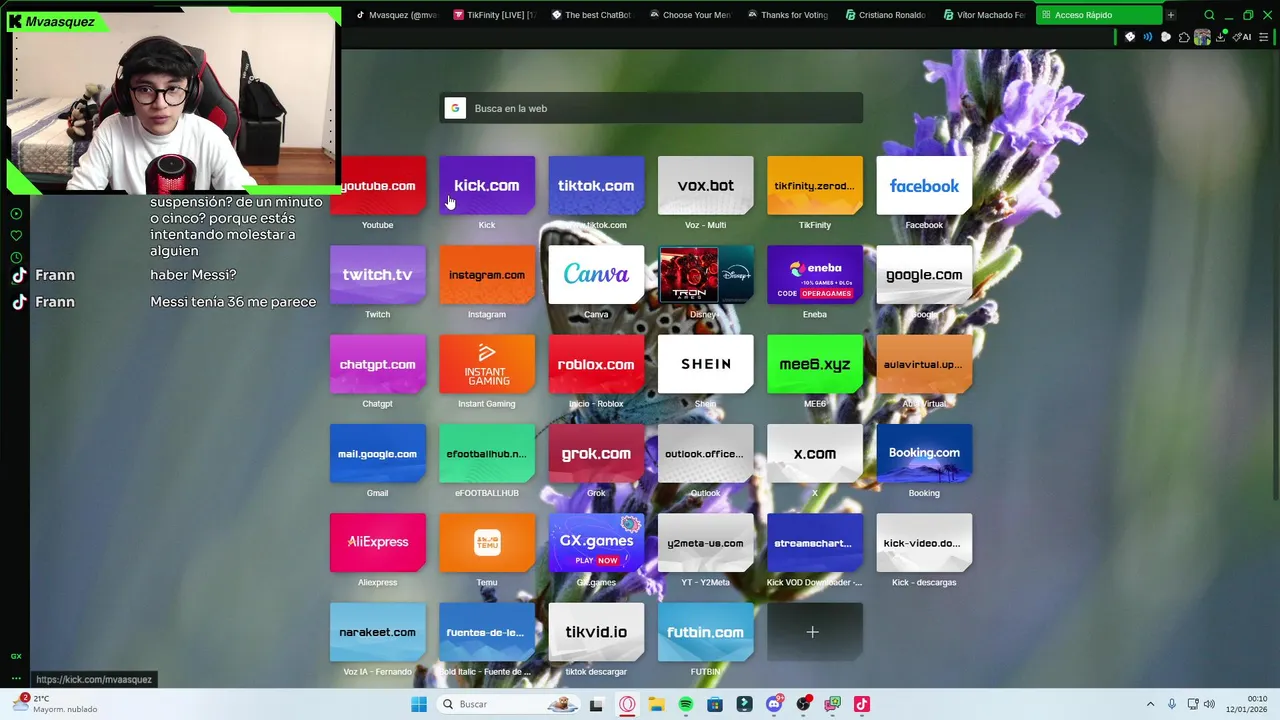Viewport: 1280px width, 720px height.
Task: Open the sidebar player icon
Action: 16,214
